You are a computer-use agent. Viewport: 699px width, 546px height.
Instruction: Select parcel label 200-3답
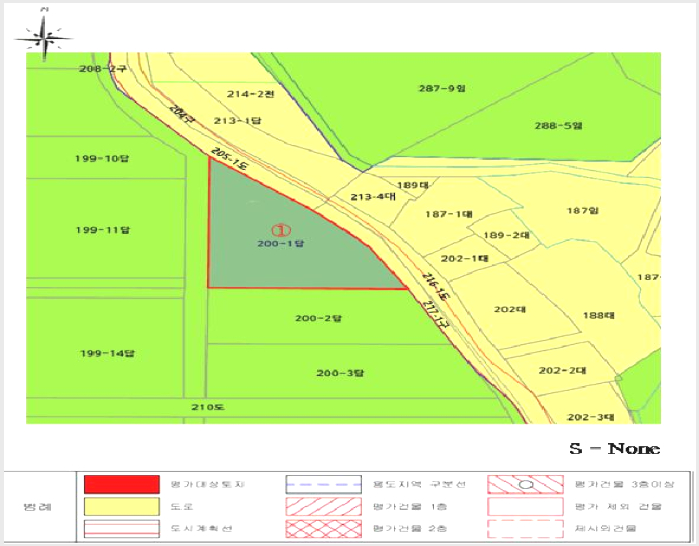pos(340,373)
